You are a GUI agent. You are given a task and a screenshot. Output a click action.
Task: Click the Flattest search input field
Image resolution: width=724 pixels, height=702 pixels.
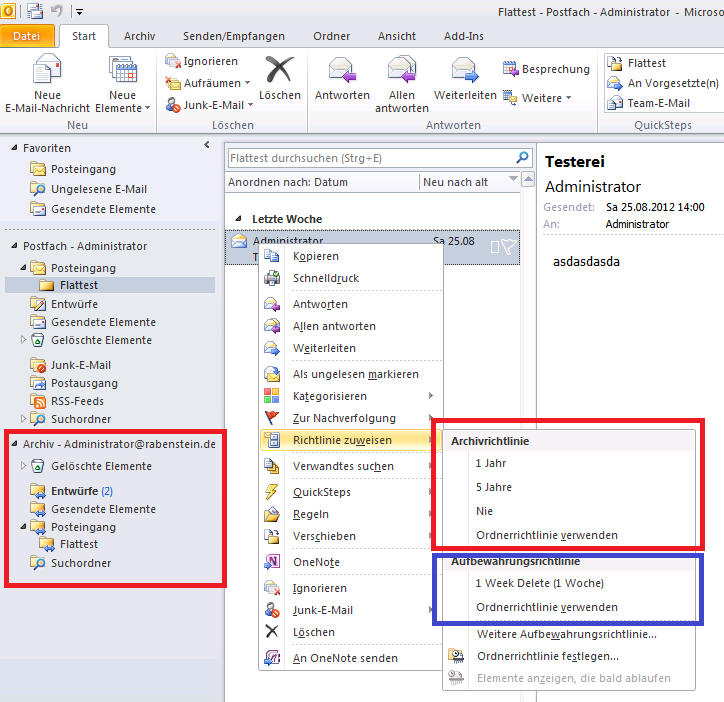point(370,158)
